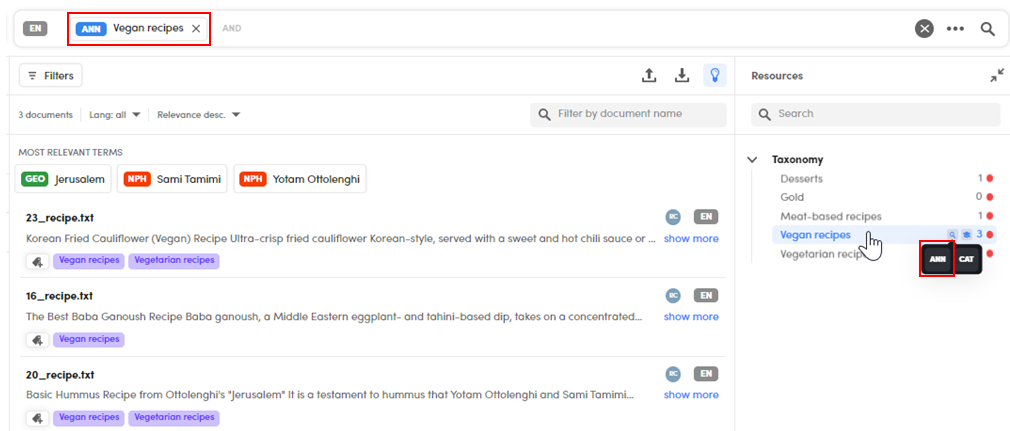The height and width of the screenshot is (431, 1010).
Task: Collapse the Taxonomy tree node
Action: click(752, 160)
